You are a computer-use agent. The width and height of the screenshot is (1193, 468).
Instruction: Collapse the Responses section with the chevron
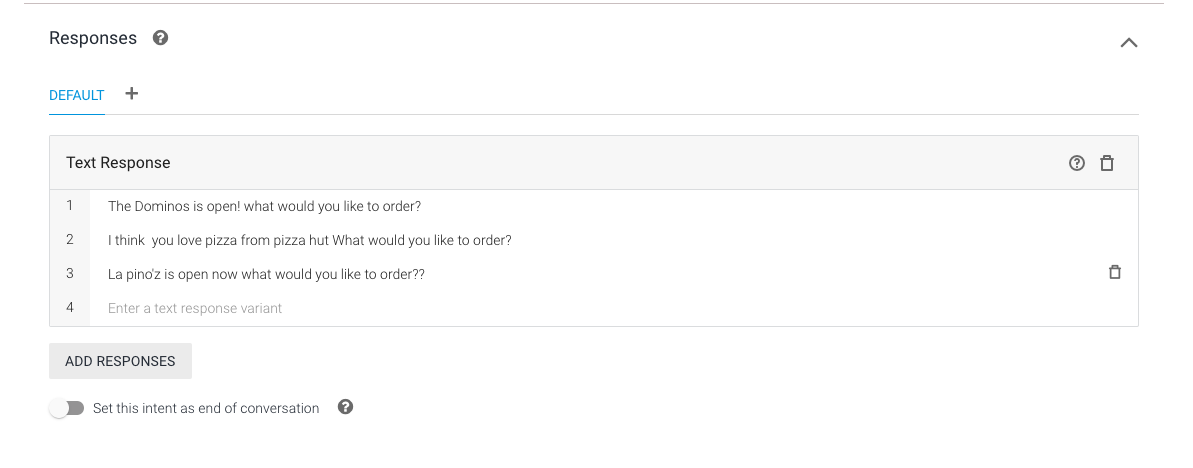pos(1128,43)
